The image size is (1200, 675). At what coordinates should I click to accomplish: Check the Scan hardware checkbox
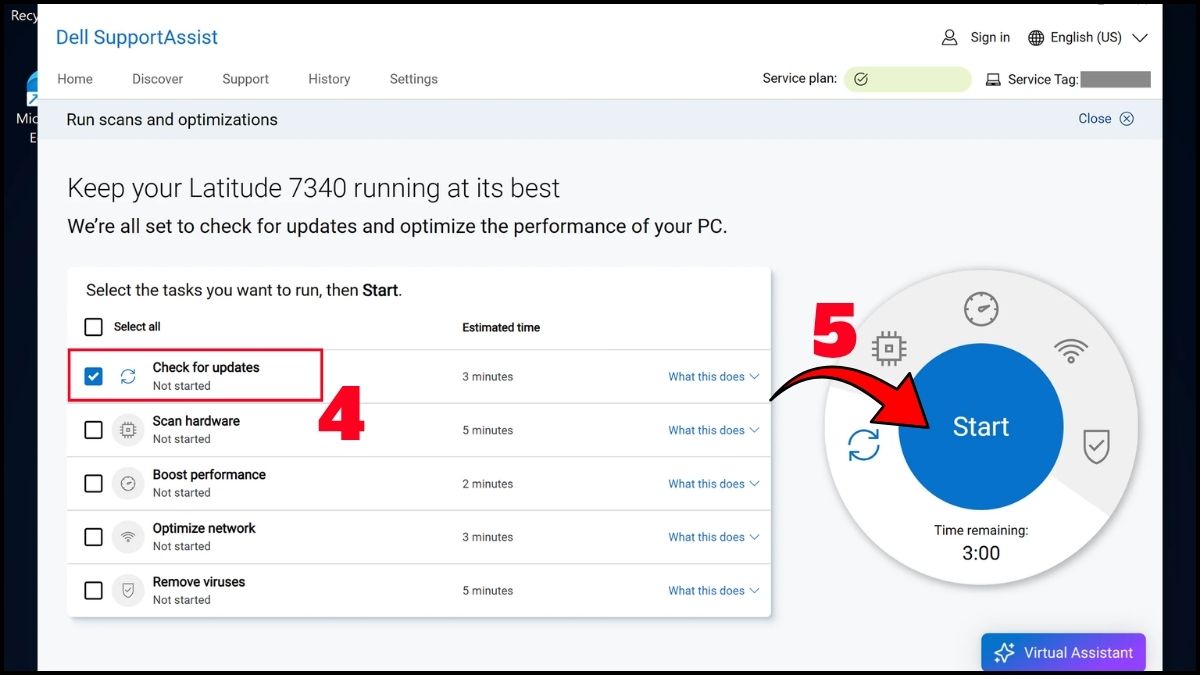tap(93, 430)
